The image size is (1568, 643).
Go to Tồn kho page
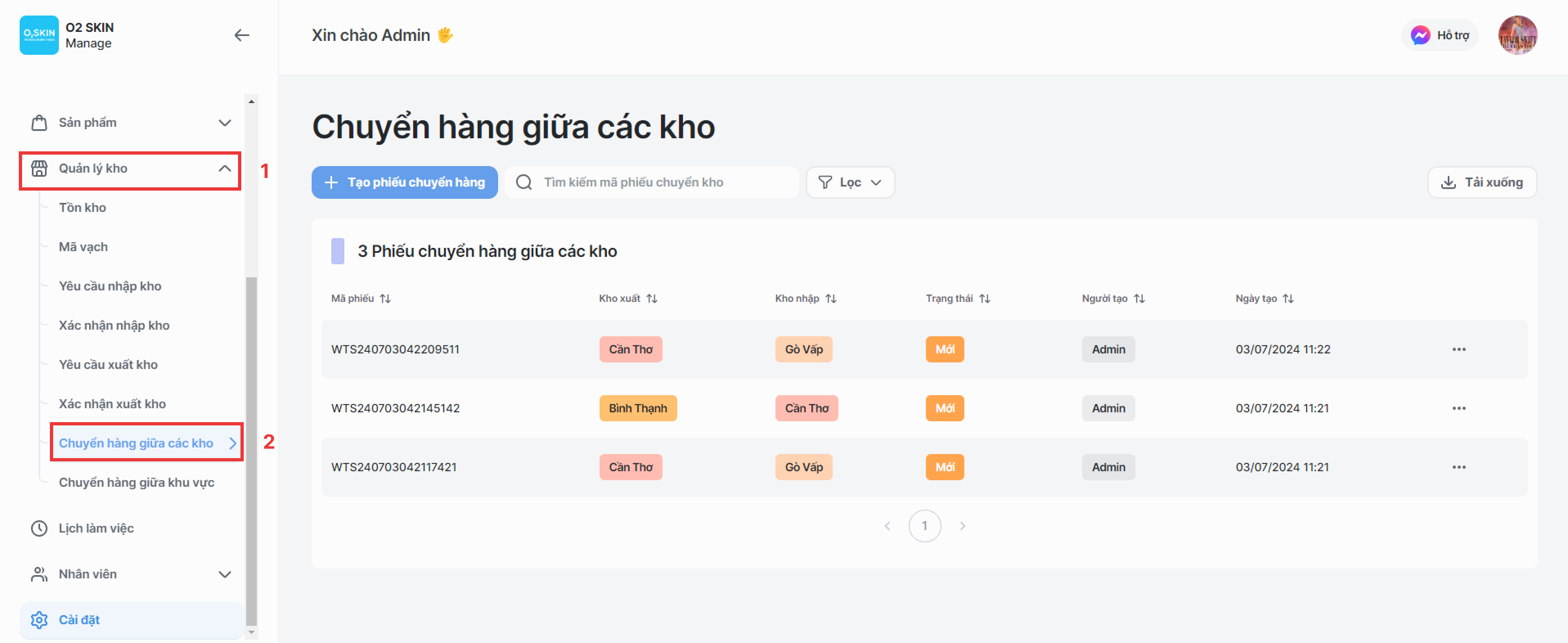pos(82,208)
